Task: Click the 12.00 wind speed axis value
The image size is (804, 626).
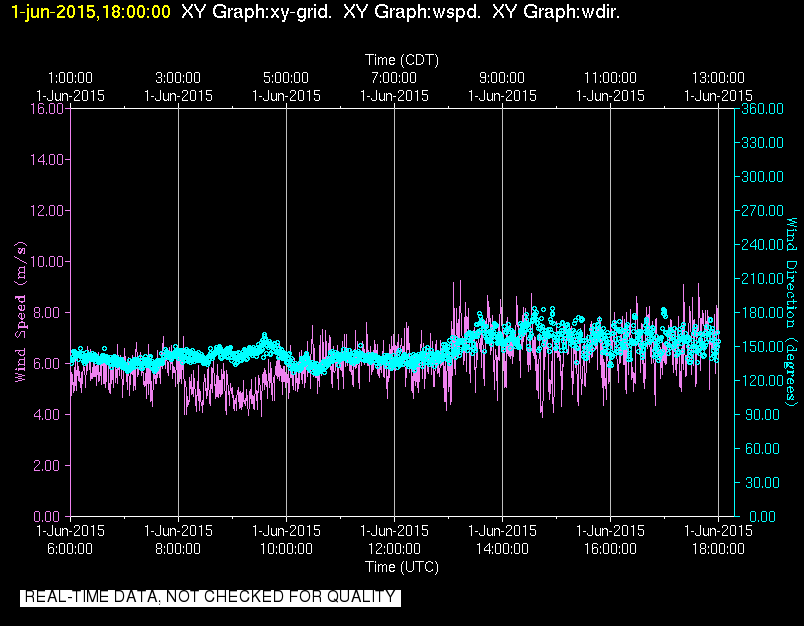Action: point(47,211)
